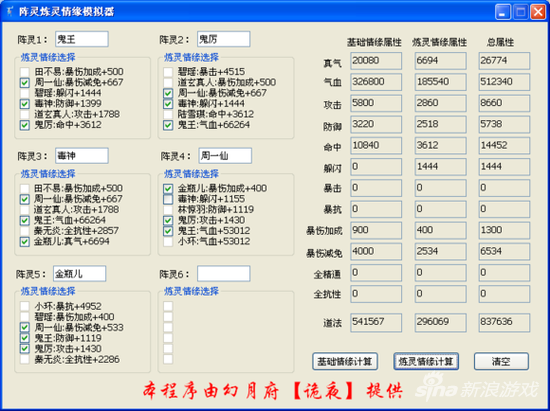This screenshot has width=550, height=411.
Task: Close the 阵灵炼灵情缘模拟器 window
Action: (x=538, y=12)
